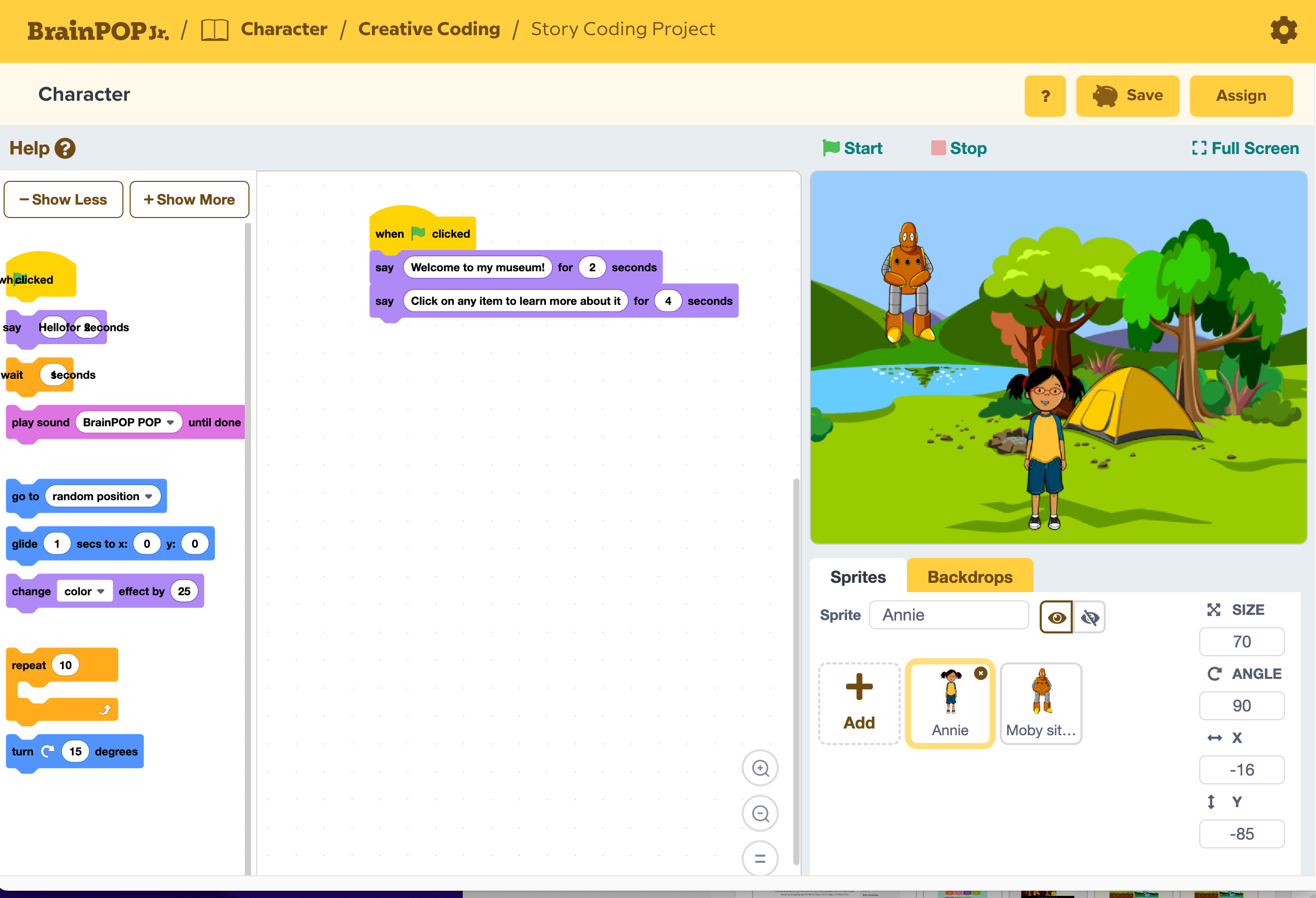1316x898 pixels.
Task: Zoom out of the coding workspace
Action: (x=760, y=814)
